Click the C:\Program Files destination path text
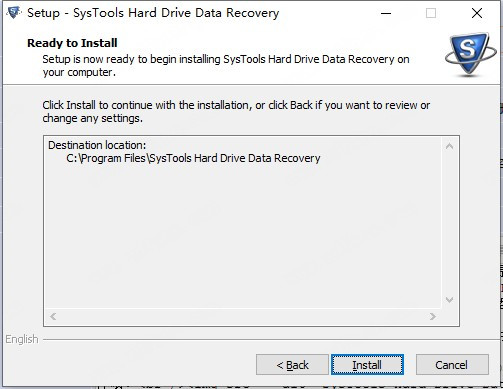503x389 pixels. tap(193, 158)
